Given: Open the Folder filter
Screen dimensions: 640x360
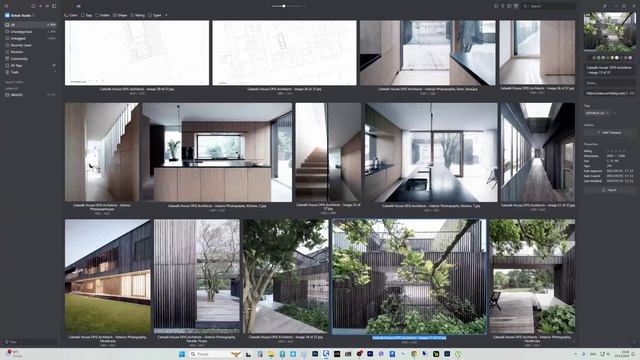Looking at the screenshot, I should point(102,15).
